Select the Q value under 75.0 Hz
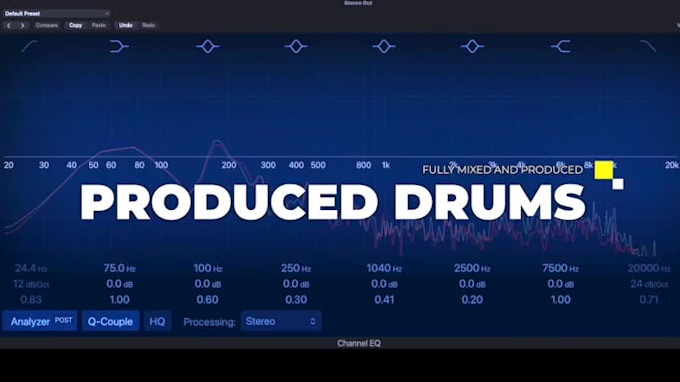The image size is (680, 382). coord(119,300)
